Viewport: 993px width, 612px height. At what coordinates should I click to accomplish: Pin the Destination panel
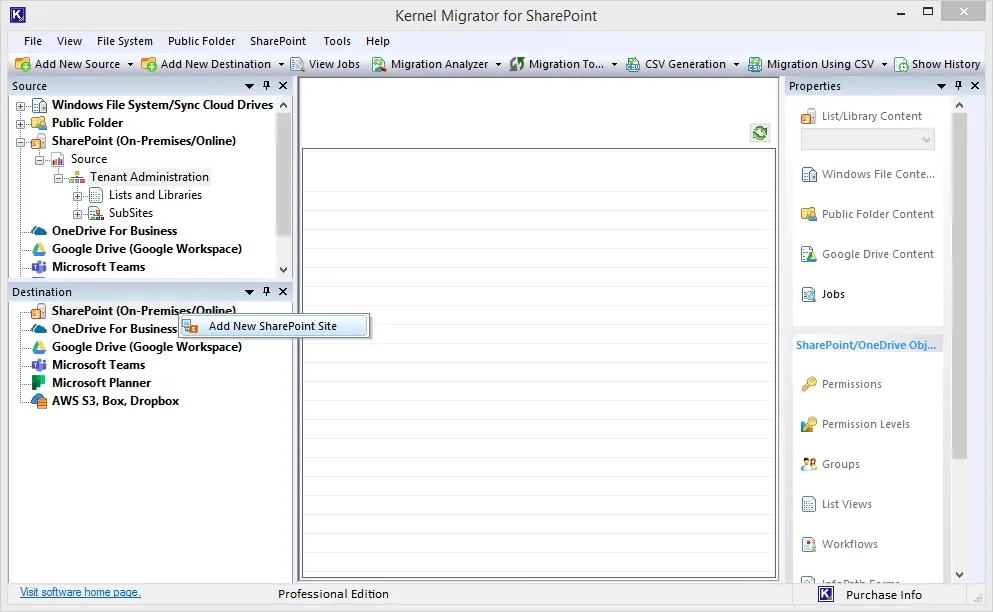tap(267, 291)
